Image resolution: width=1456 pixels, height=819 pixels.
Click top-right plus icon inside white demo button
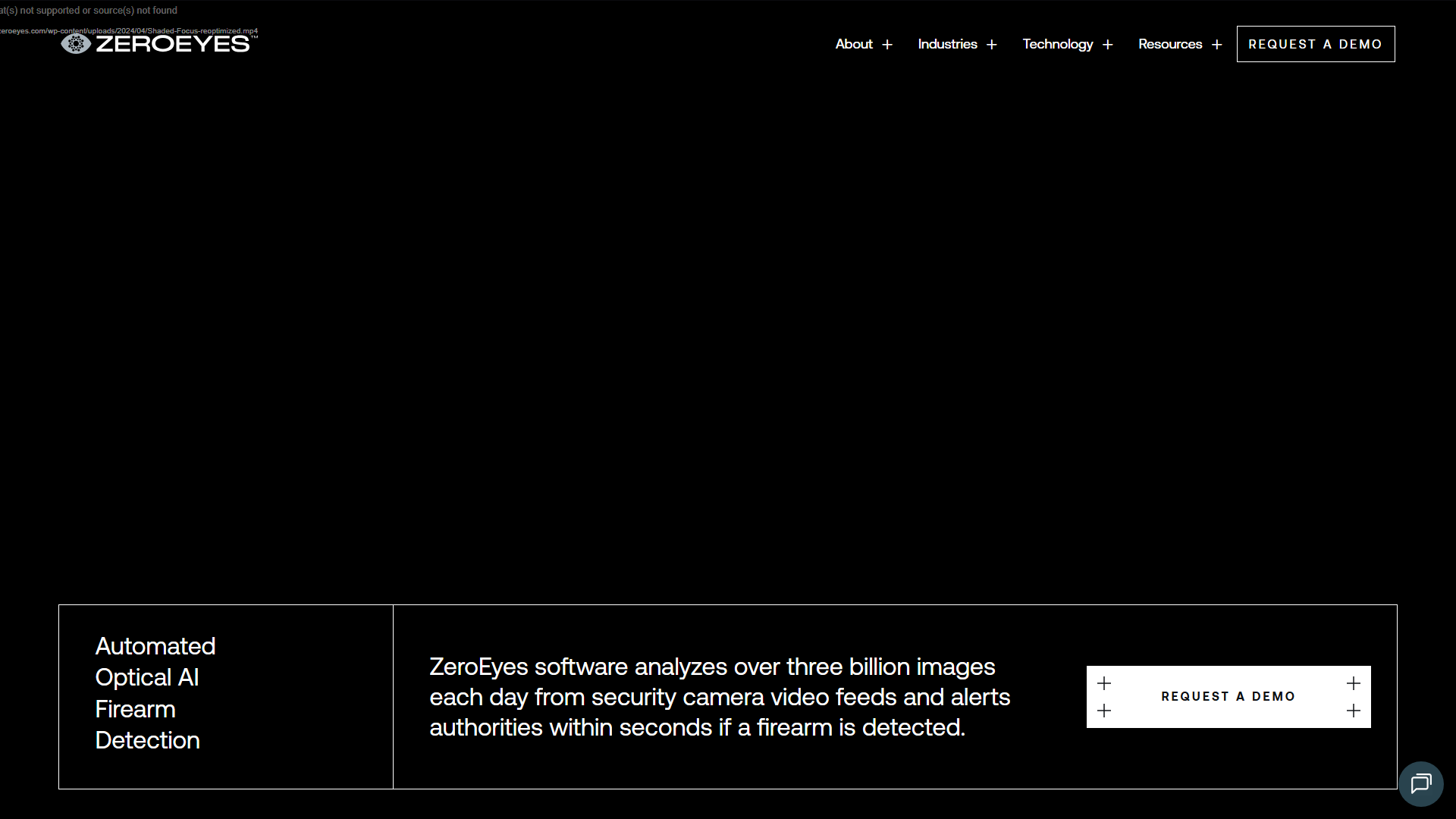[1353, 683]
